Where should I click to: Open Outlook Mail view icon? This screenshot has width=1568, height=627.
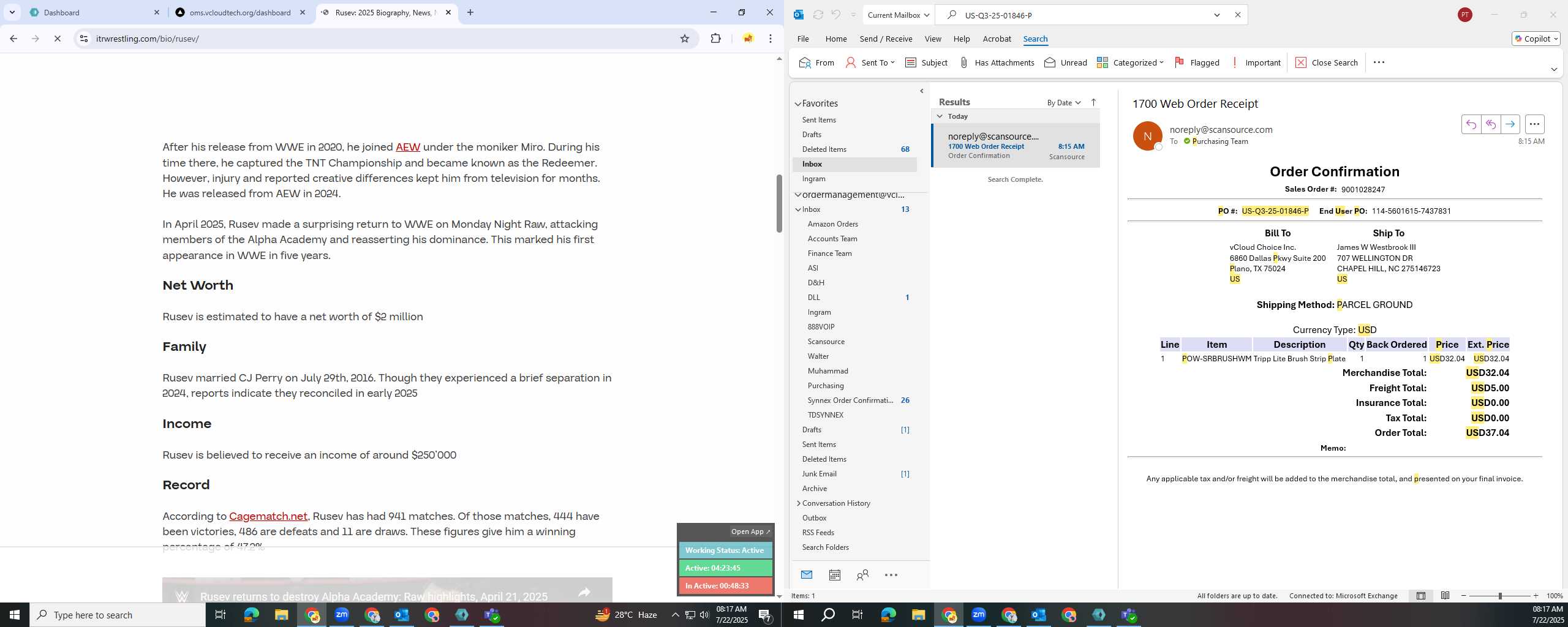click(x=807, y=574)
